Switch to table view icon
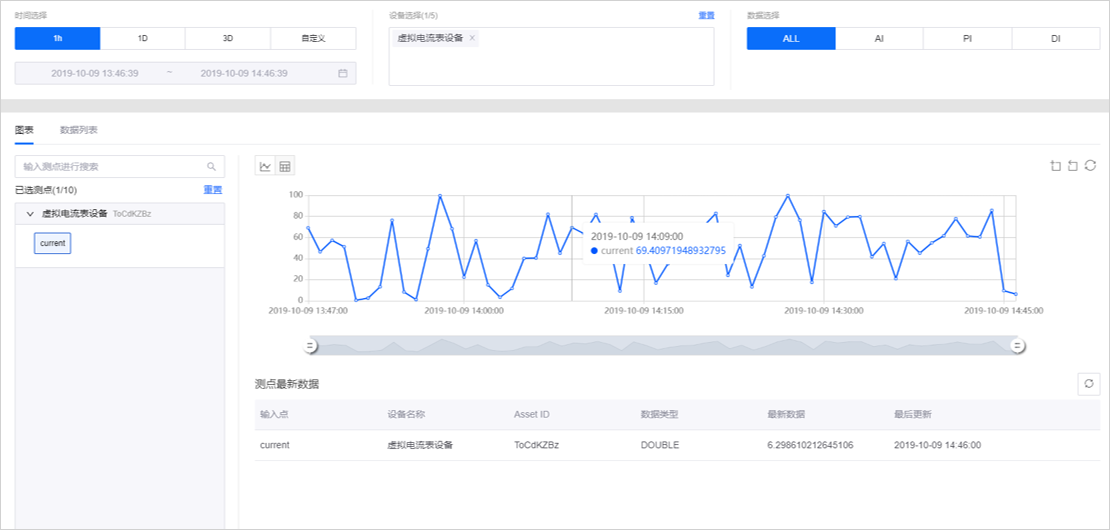The width and height of the screenshot is (1110, 530). click(x=285, y=166)
